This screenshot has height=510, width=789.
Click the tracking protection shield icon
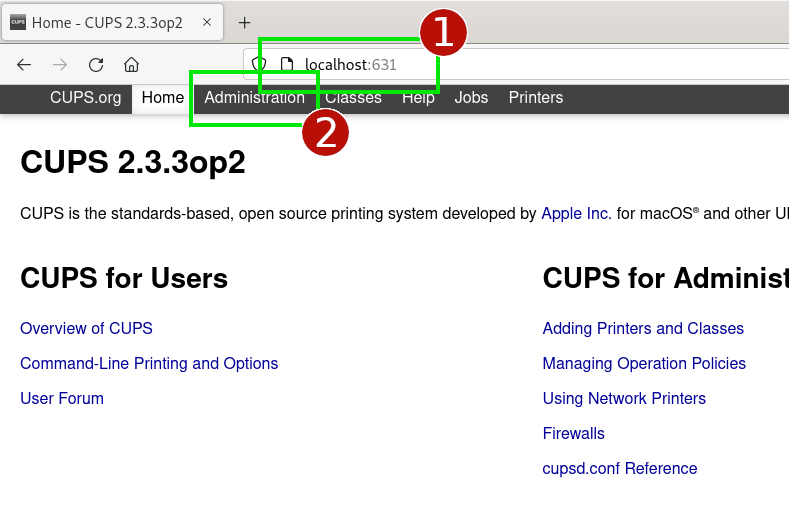coord(259,64)
